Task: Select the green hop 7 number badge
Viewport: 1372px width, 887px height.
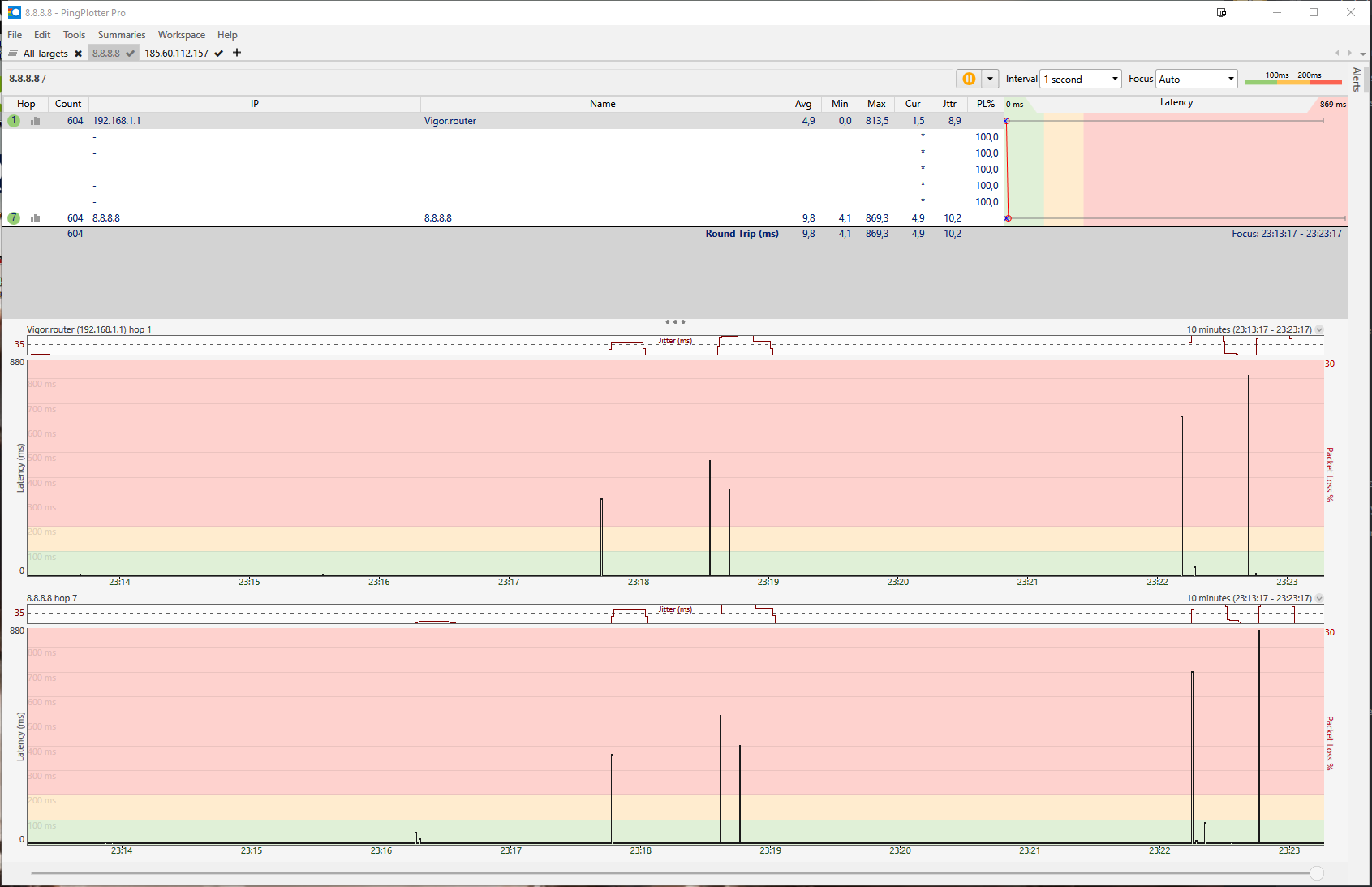Action: point(14,218)
